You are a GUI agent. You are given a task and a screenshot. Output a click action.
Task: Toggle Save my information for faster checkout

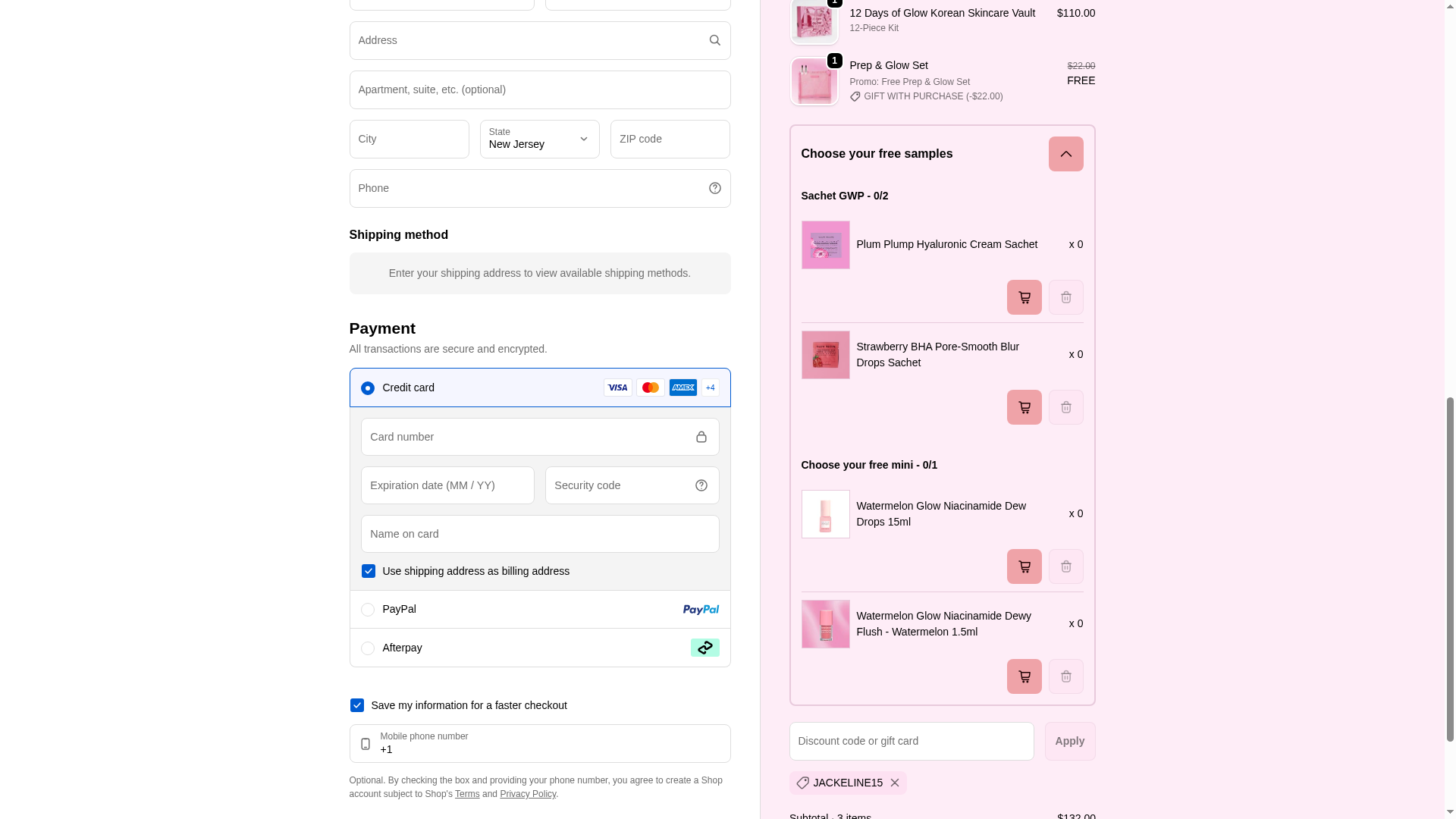click(x=357, y=705)
